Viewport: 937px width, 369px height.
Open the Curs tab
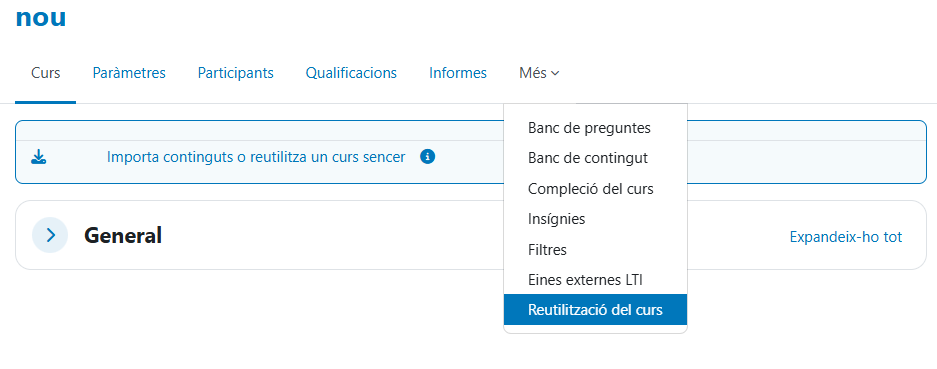[x=45, y=73]
